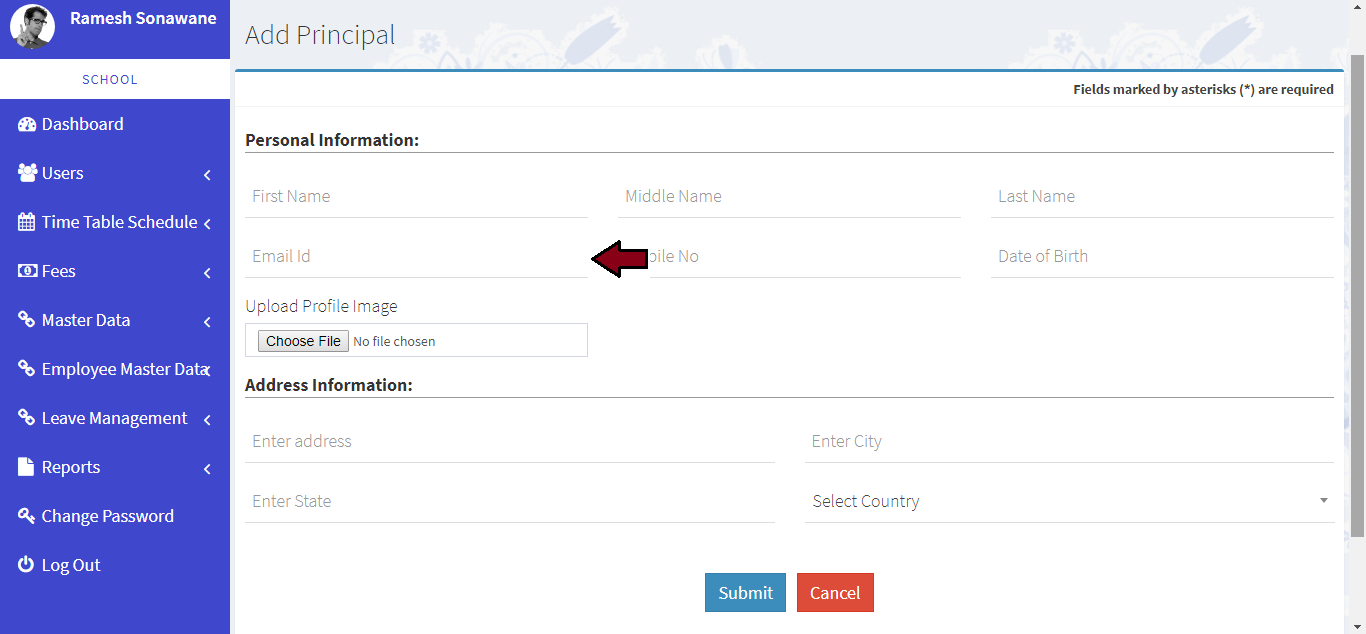Click the page vertical scrollbar
1366x634 pixels.
click(x=1357, y=300)
